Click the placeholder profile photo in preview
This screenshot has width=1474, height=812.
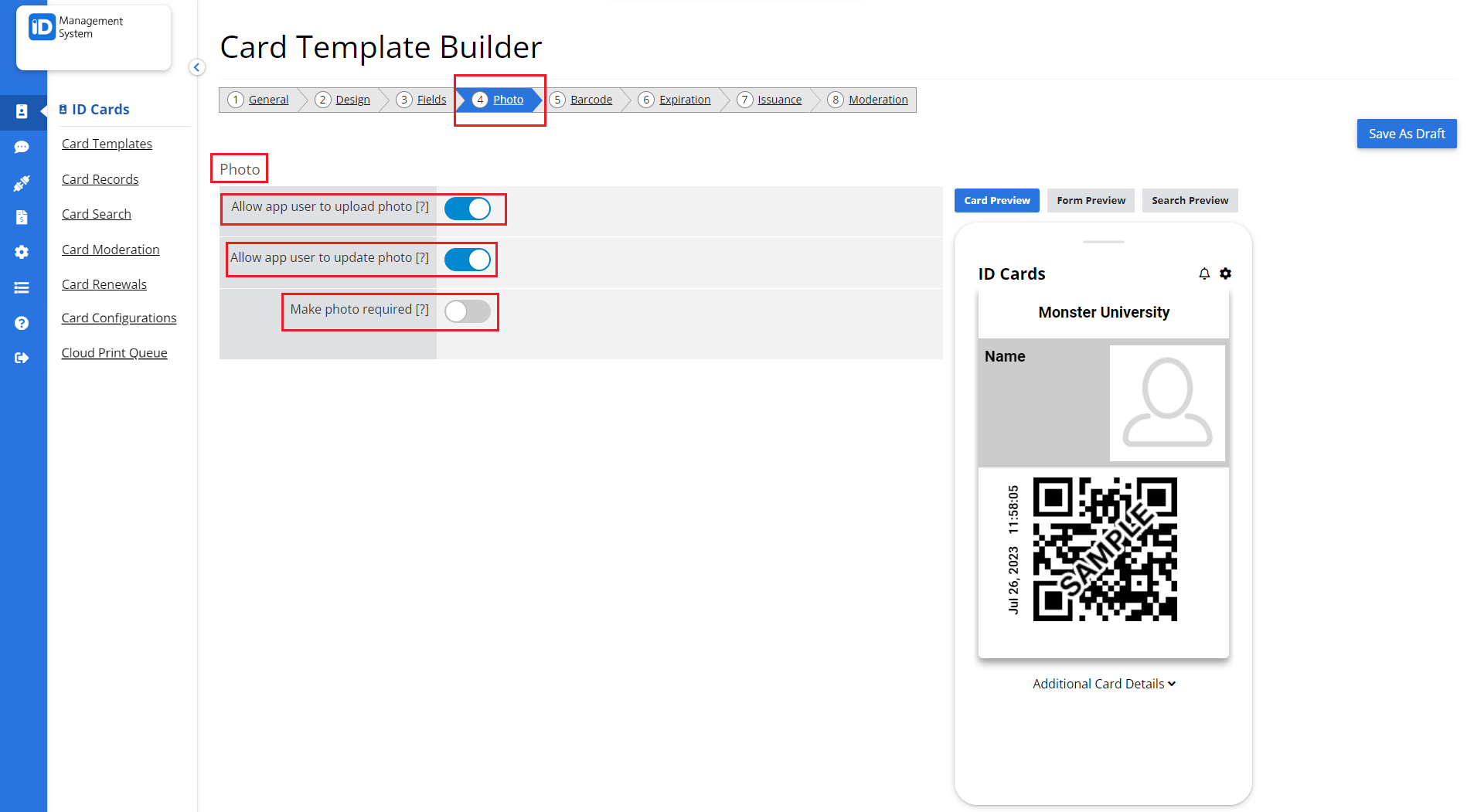pos(1167,403)
